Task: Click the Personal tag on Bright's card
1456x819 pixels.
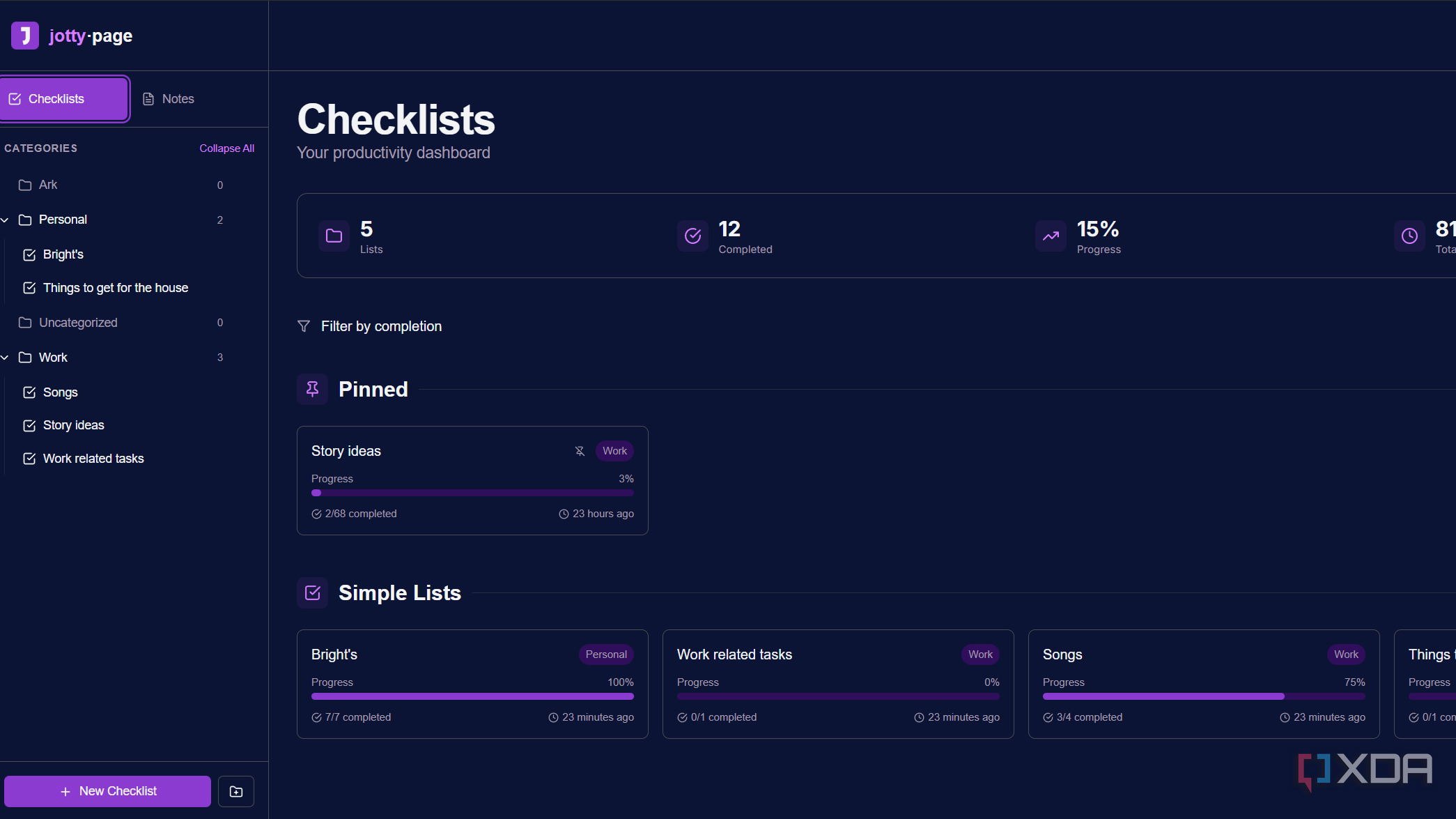Action: point(606,655)
